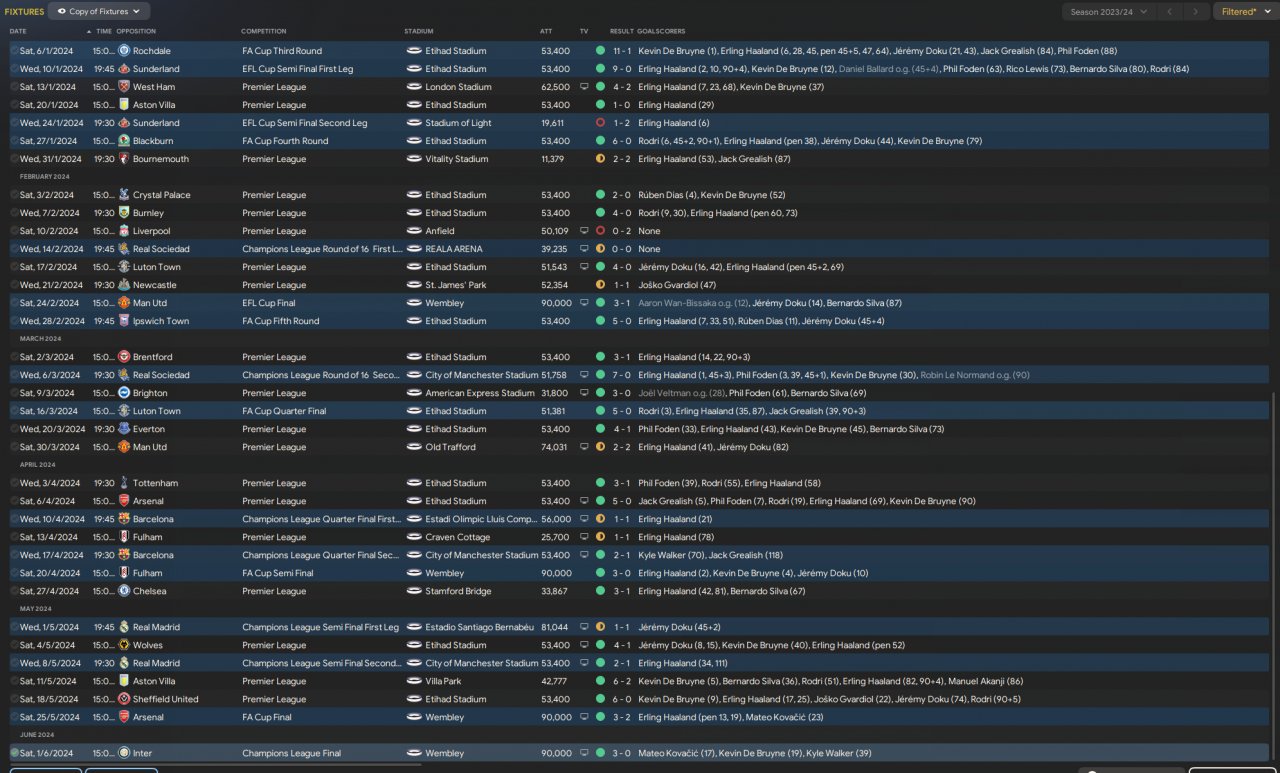Click the Wolves club badge
1280x773 pixels.
pyautogui.click(x=124, y=645)
